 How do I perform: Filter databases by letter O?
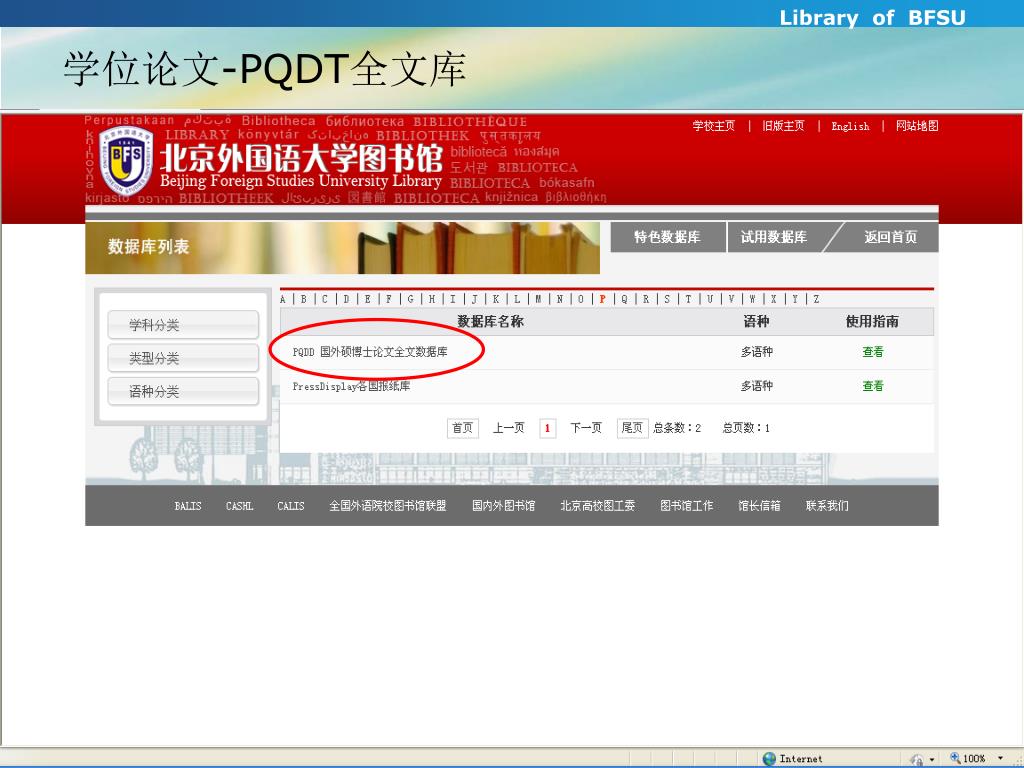coord(581,299)
